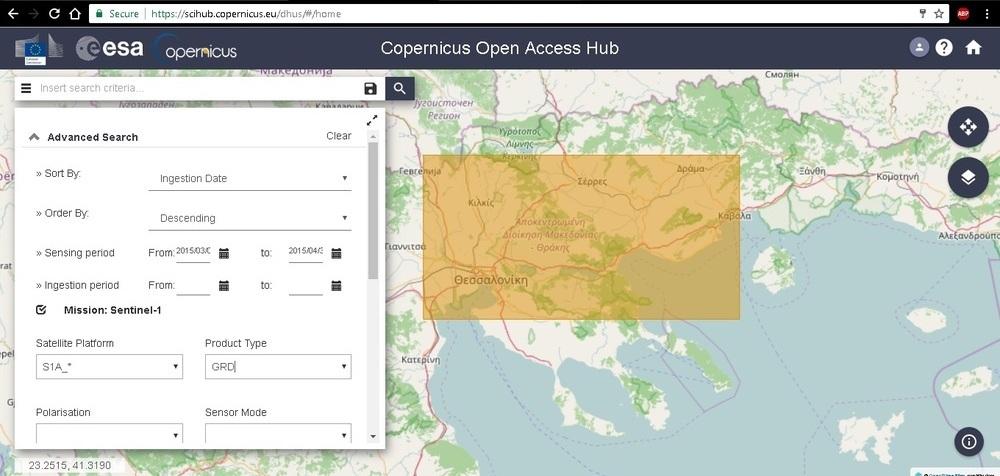Open calendar for Sensing period to date
This screenshot has height=476, width=1000.
(x=336, y=253)
